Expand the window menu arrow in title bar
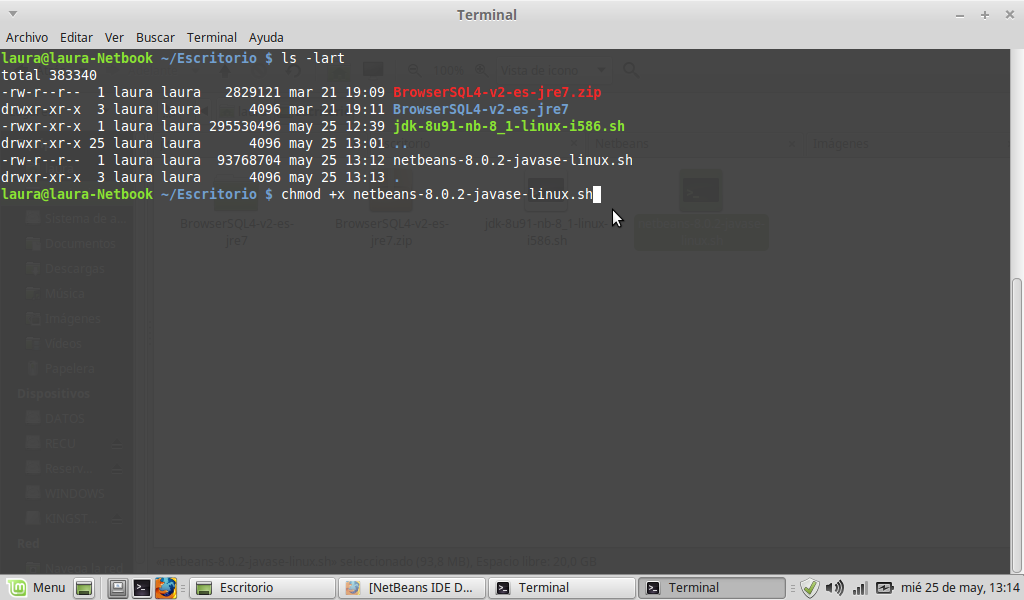Image resolution: width=1024 pixels, height=600 pixels. 12,15
